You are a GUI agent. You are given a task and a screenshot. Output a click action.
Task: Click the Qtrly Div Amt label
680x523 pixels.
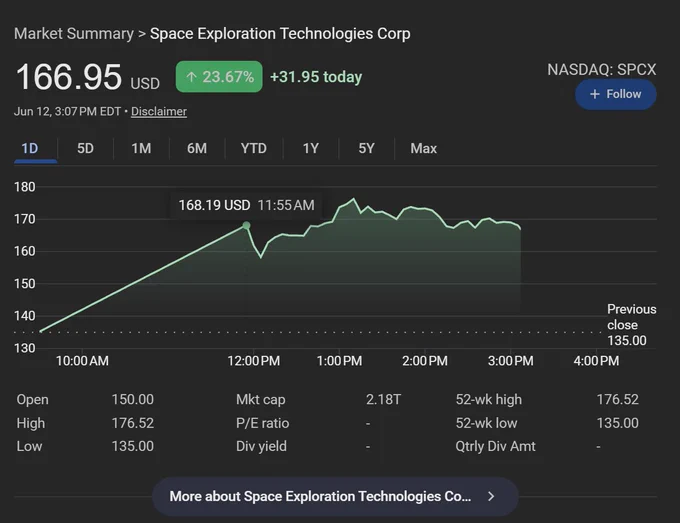(x=495, y=446)
